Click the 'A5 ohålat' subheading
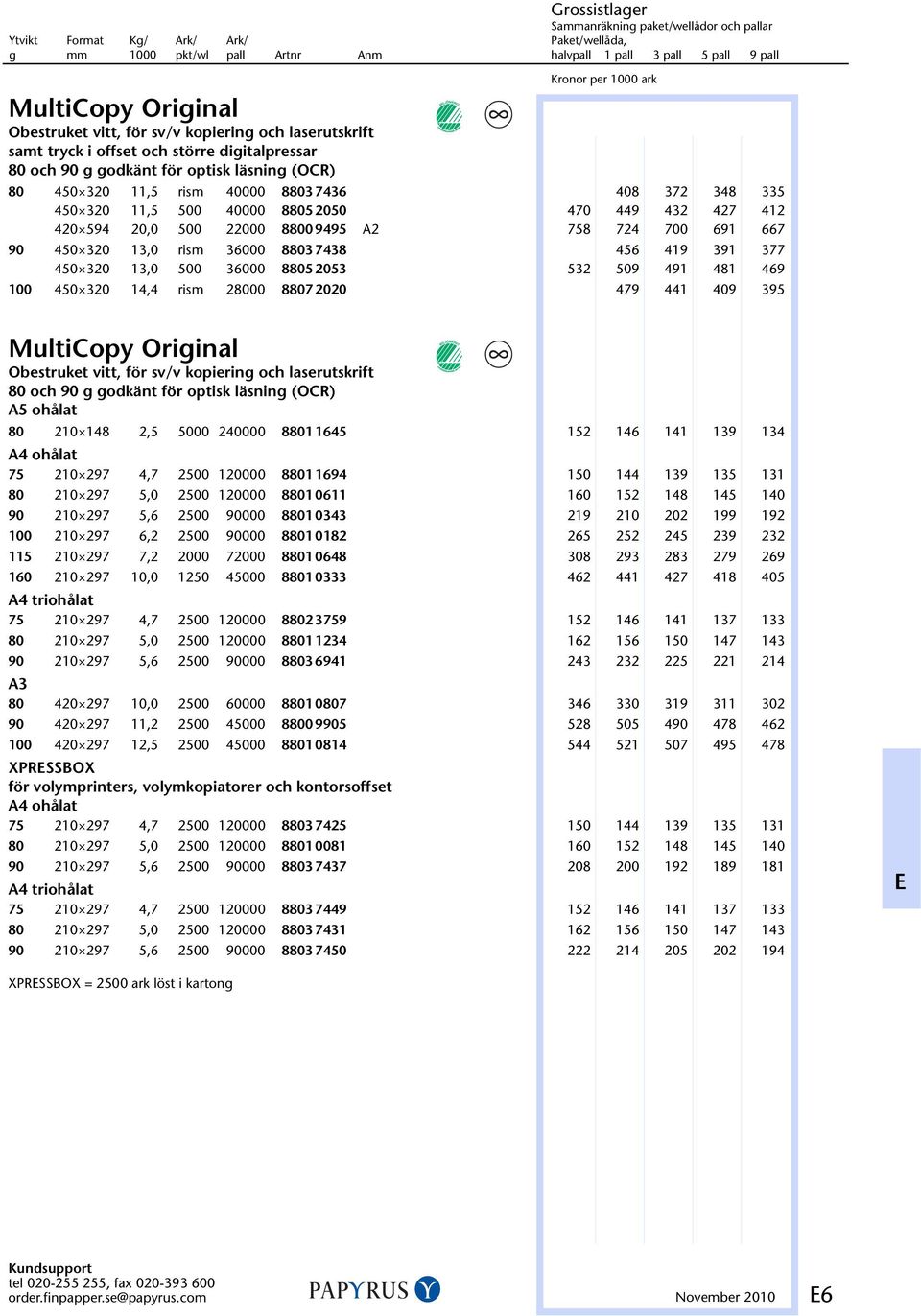921x1316 pixels. pos(43,410)
